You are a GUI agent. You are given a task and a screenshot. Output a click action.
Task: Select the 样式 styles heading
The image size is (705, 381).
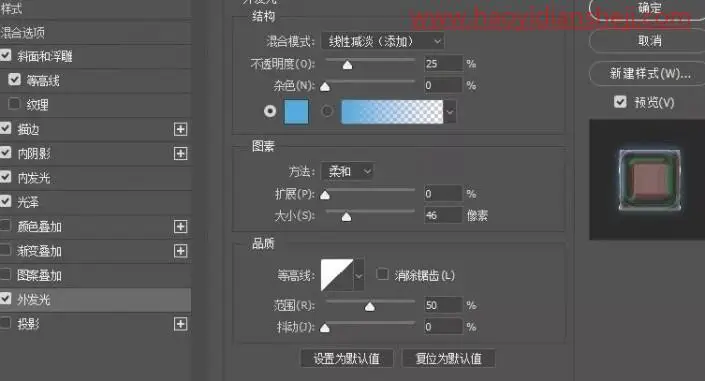[11, 9]
